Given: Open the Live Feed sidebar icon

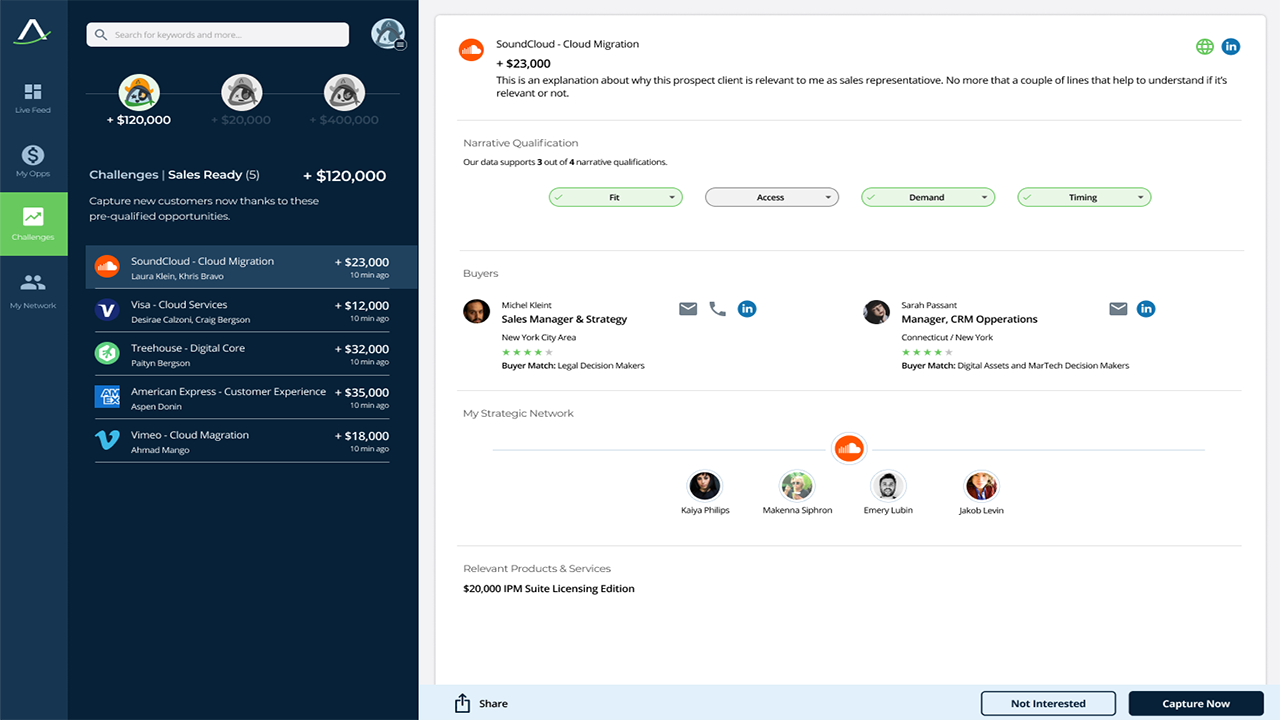Looking at the screenshot, I should coord(33,92).
